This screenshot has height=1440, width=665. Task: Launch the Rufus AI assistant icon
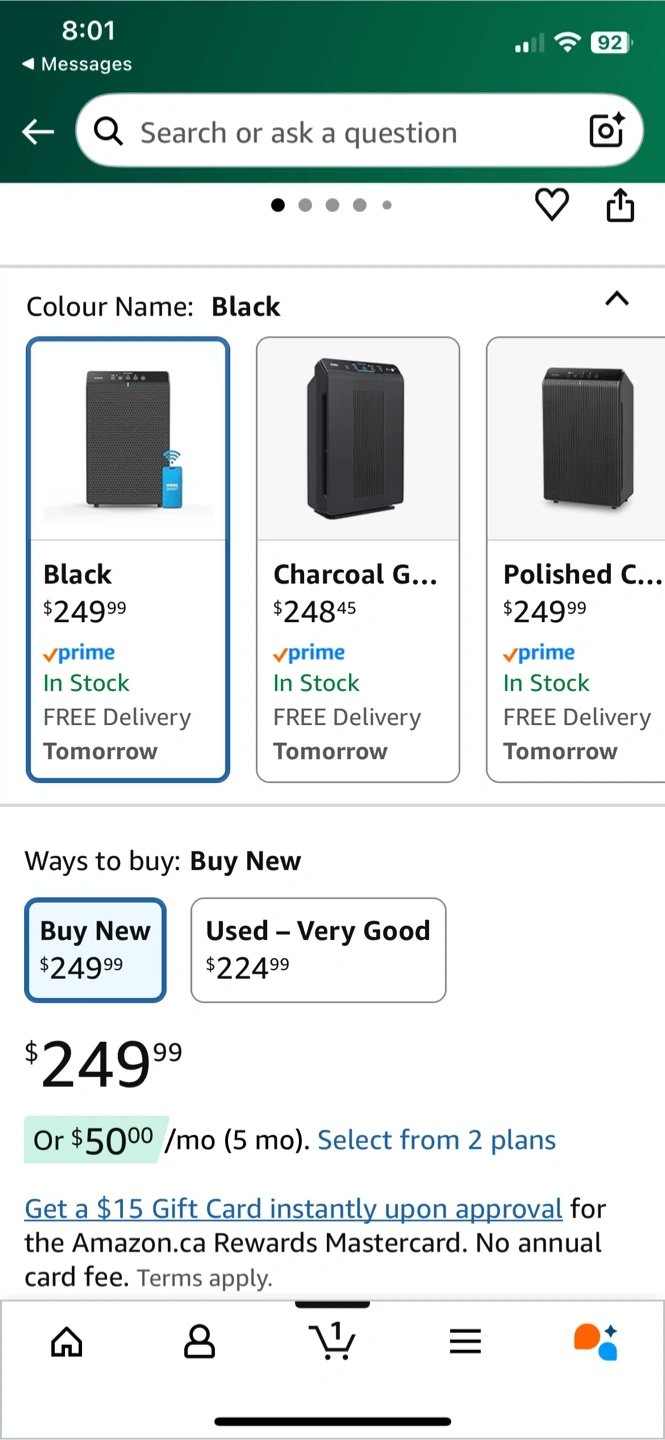click(596, 1341)
